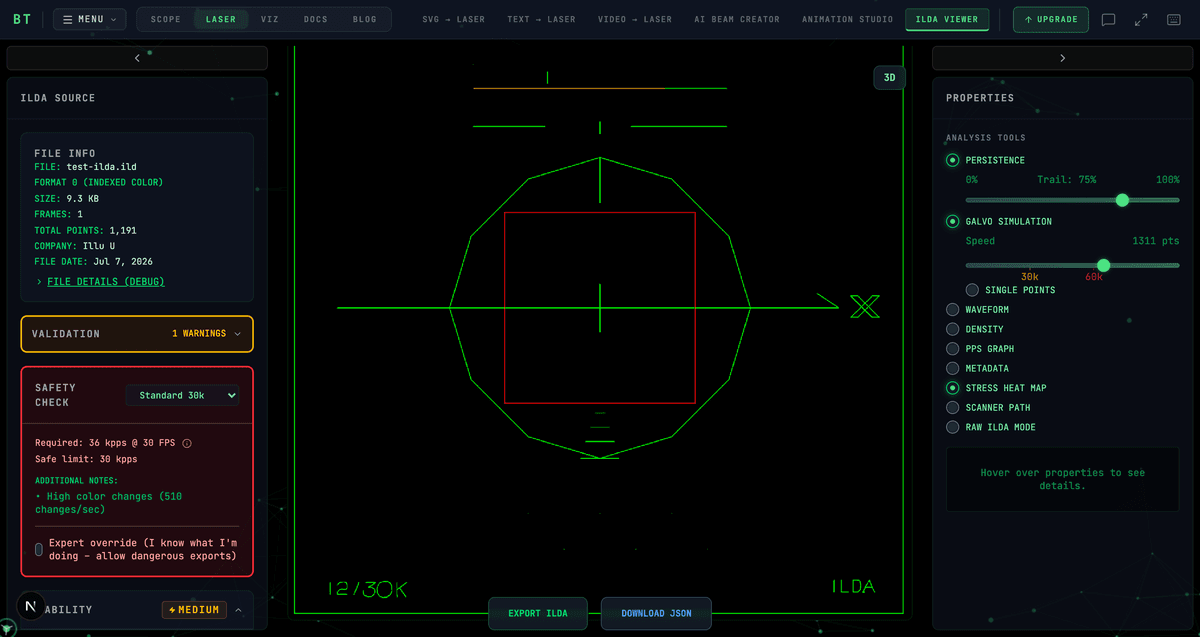Click the file name test-ilda.ild
This screenshot has height=637, width=1200.
point(103,167)
